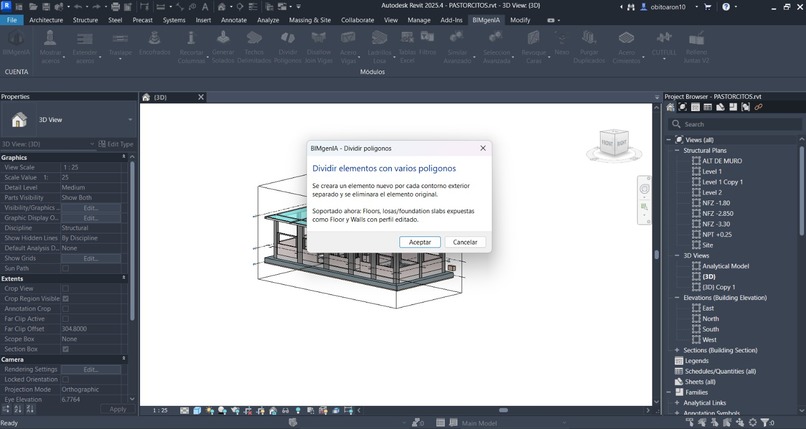This screenshot has width=806, height=429.
Task: Switch to the Modify tab
Action: click(520, 20)
